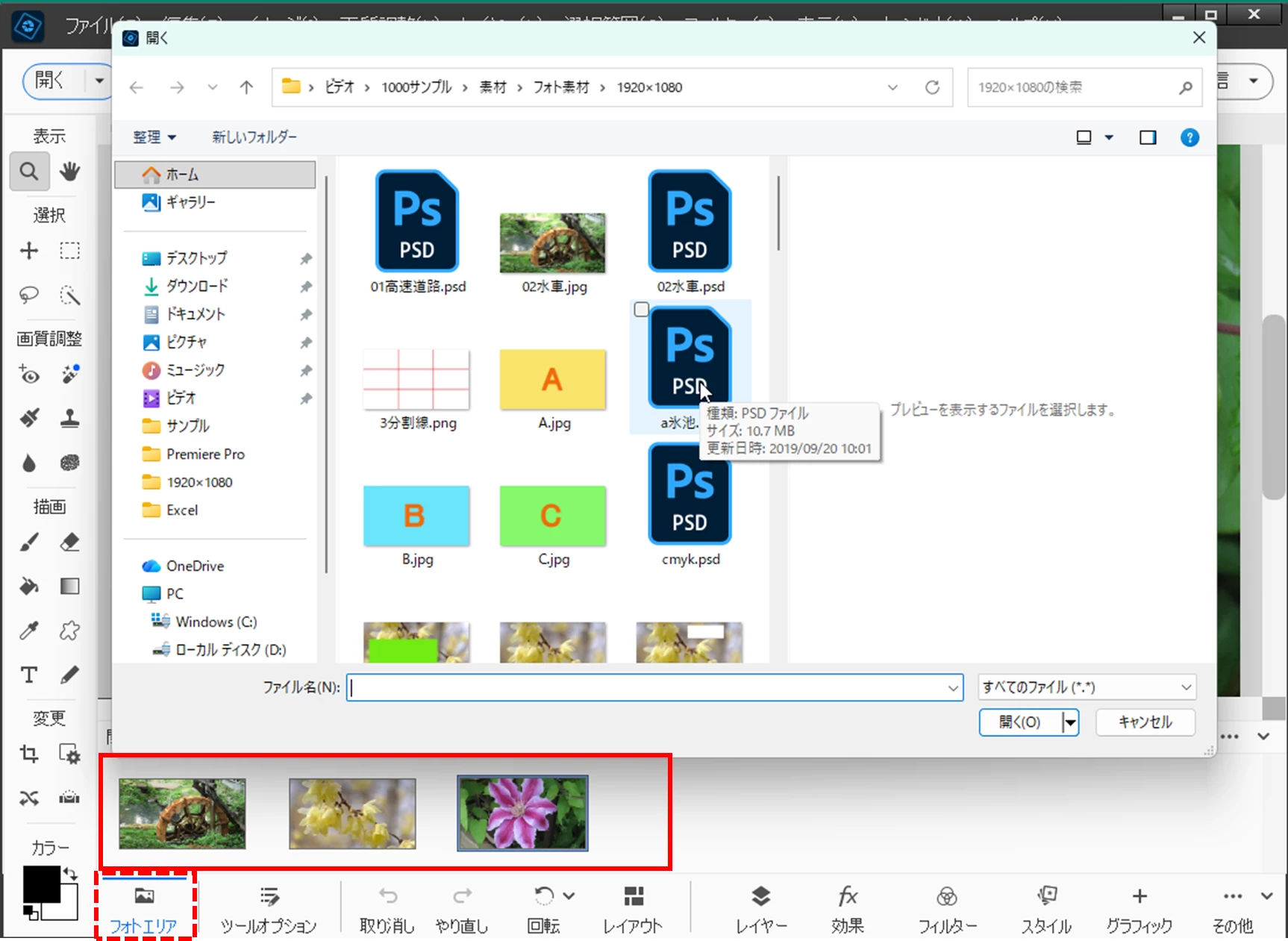Click 新しいフォルダー to create a folder

[254, 137]
